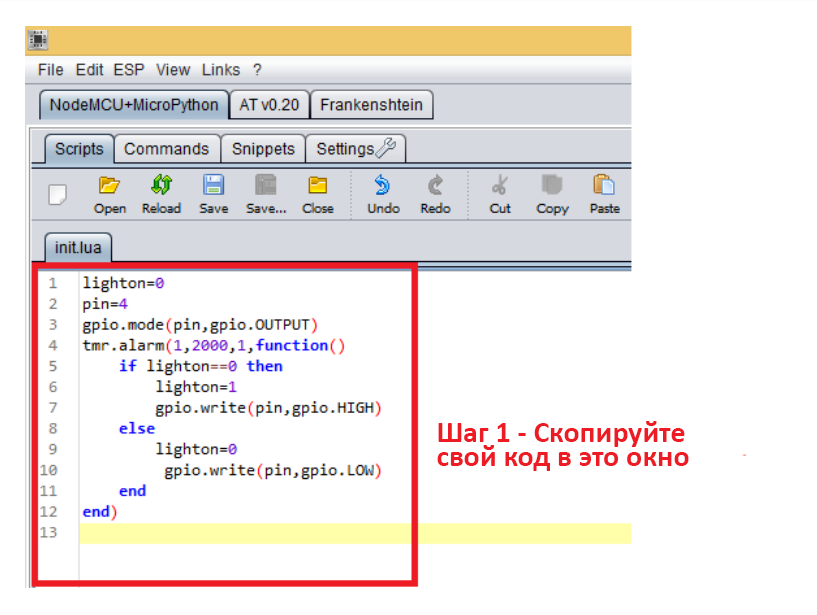Click the indented 'end' on line 11
The image size is (817, 615).
(132, 491)
